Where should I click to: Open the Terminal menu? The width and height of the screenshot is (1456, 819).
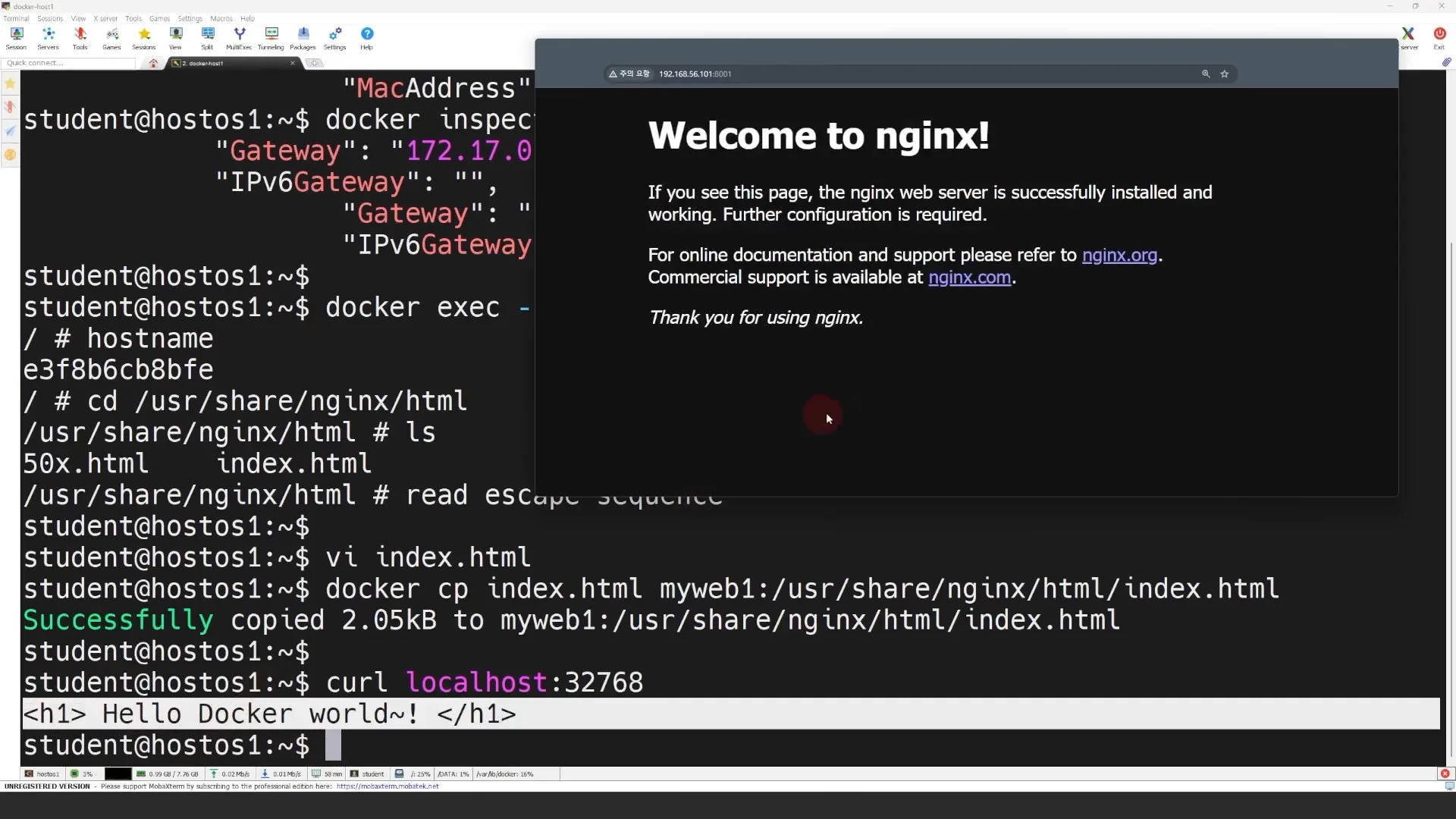coord(16,18)
